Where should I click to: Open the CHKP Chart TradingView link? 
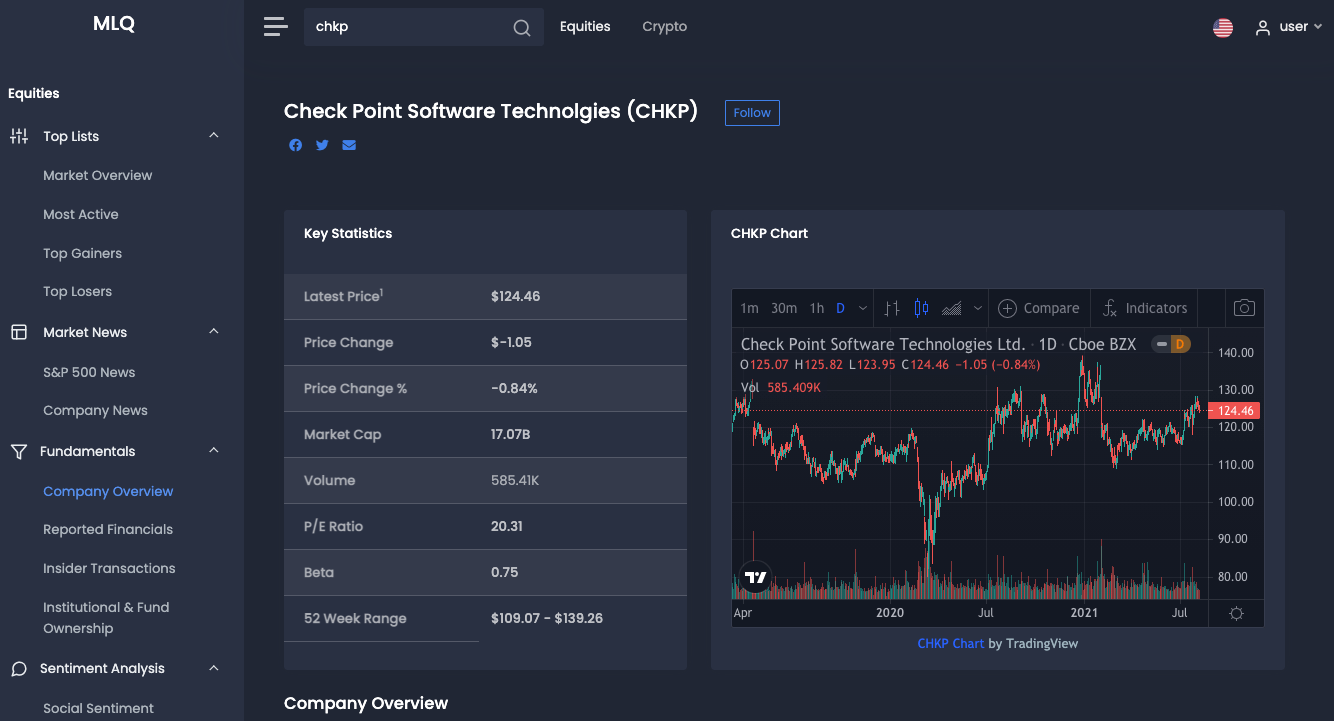pos(950,643)
